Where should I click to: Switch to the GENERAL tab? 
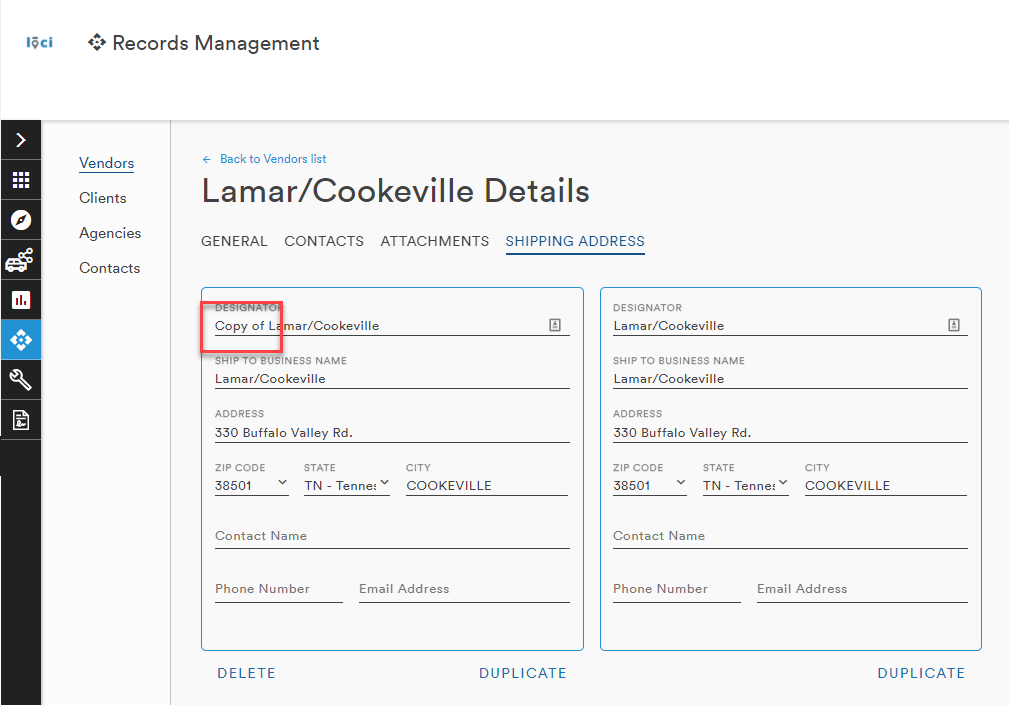(x=234, y=241)
